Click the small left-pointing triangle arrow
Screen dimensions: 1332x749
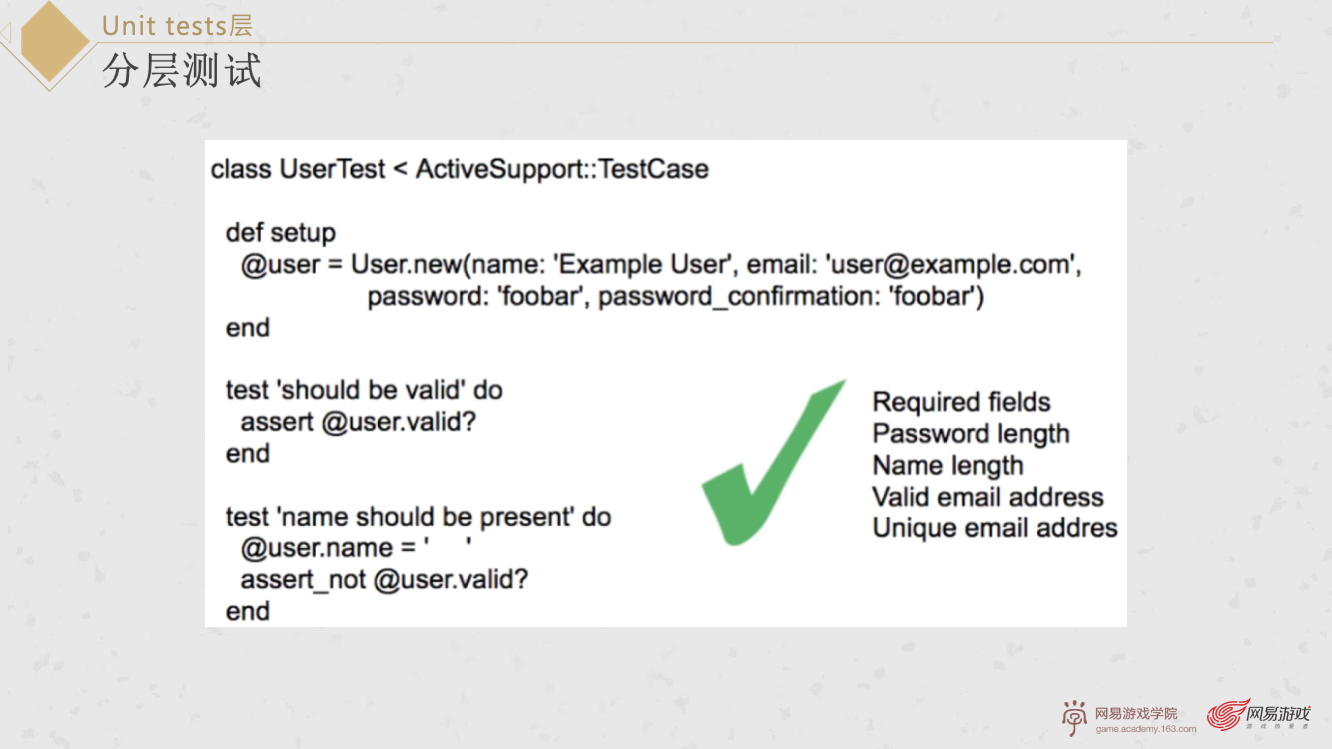coord(6,36)
